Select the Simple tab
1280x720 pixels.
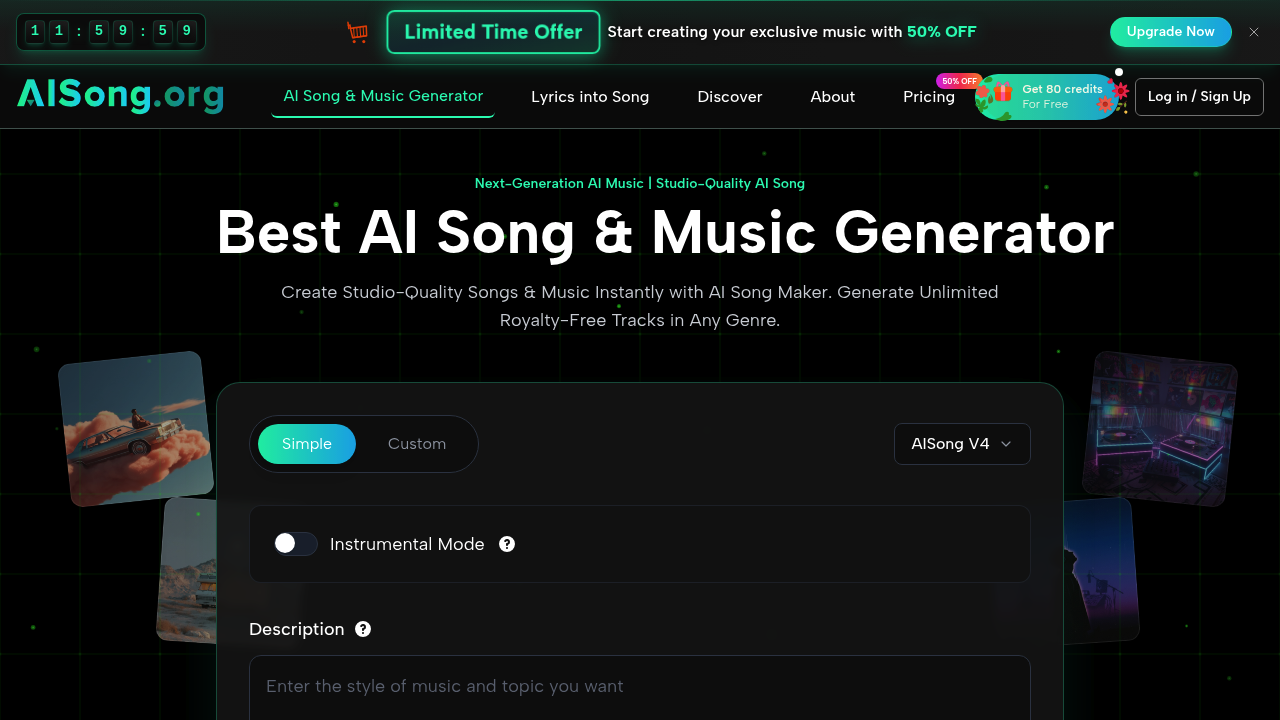point(306,443)
